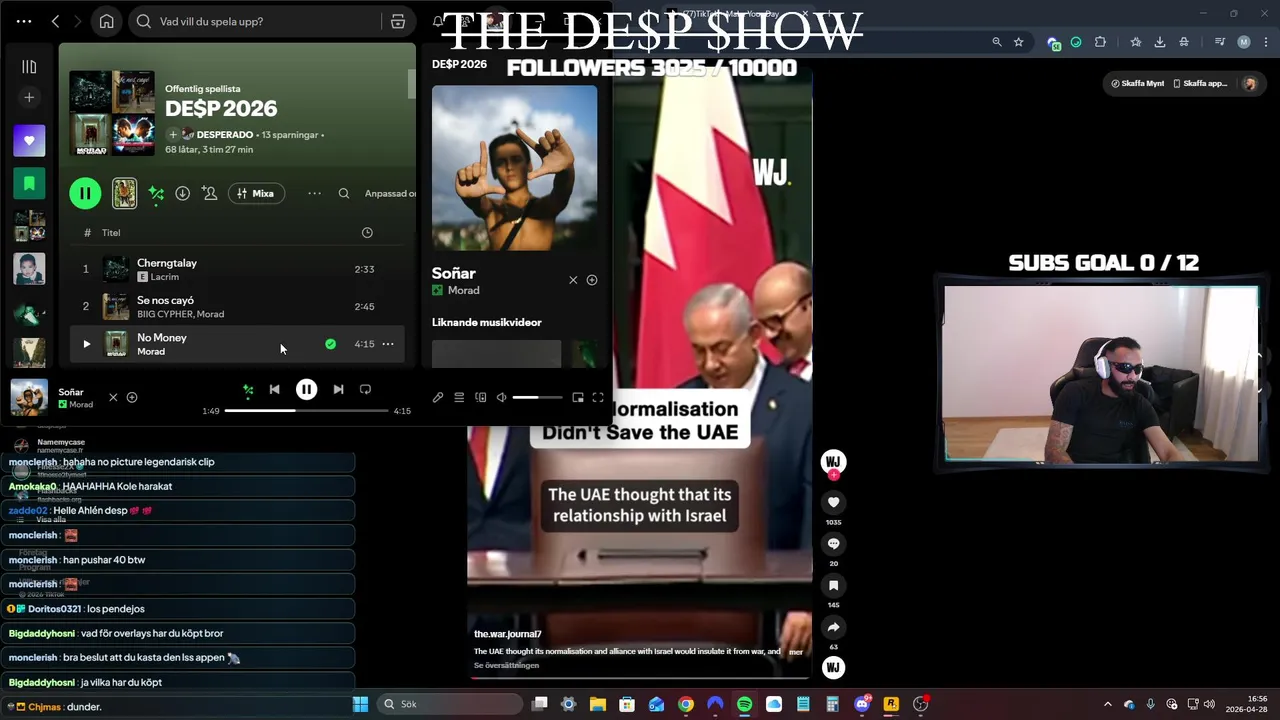Viewport: 1280px width, 720px height.
Task: Skip to previous track
Action: [x=274, y=389]
